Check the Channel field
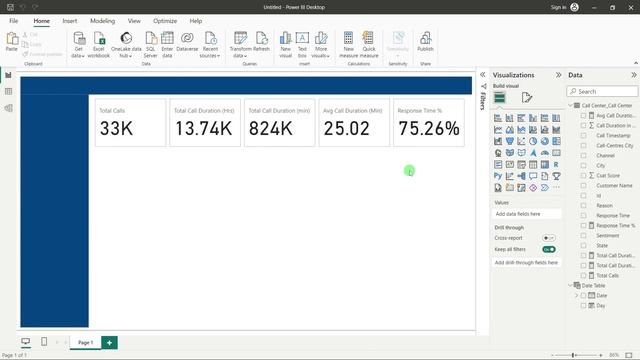The height and width of the screenshot is (360, 640). [x=584, y=156]
